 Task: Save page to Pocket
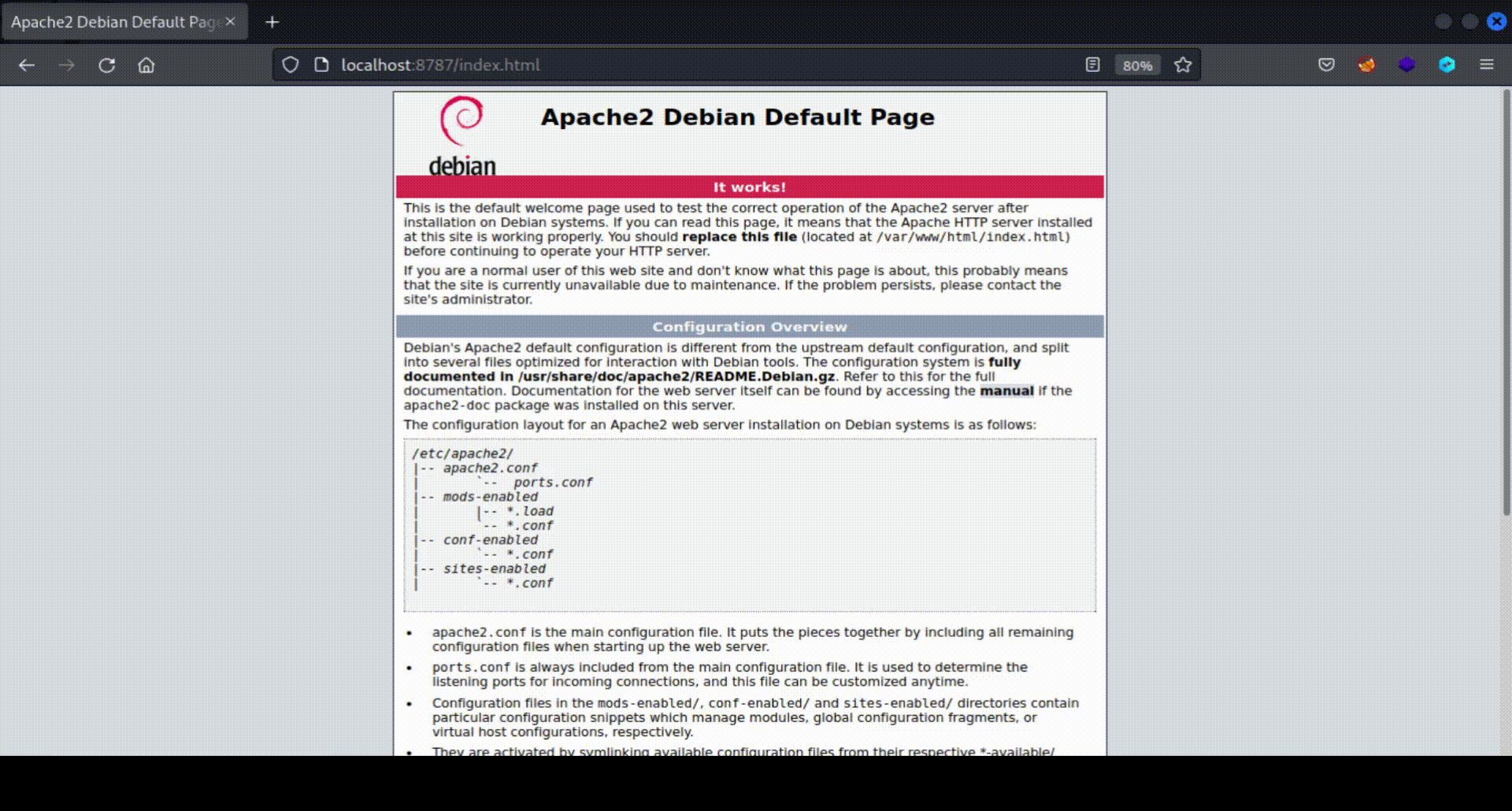(x=1326, y=65)
